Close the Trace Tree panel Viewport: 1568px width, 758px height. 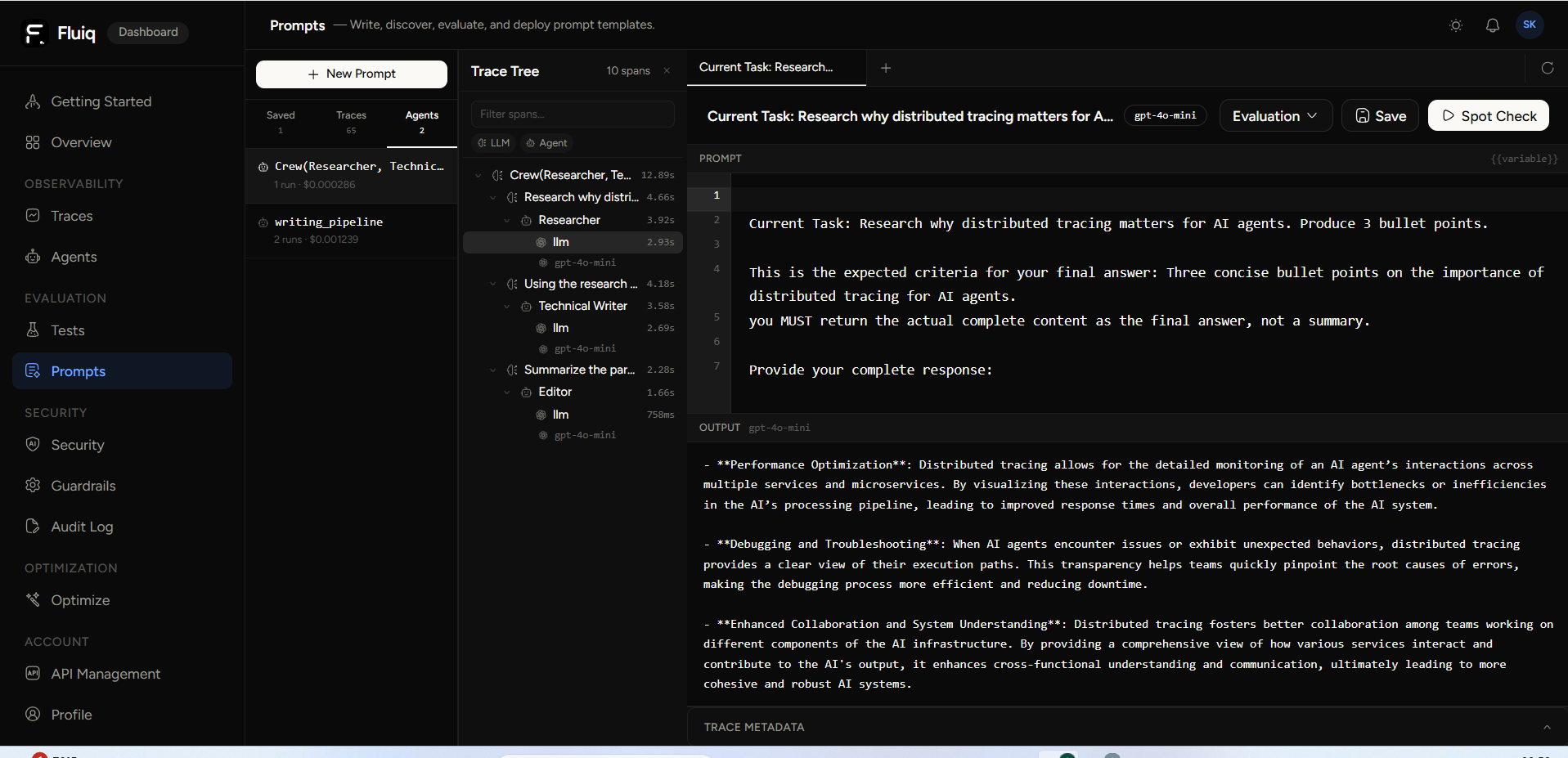click(x=667, y=71)
